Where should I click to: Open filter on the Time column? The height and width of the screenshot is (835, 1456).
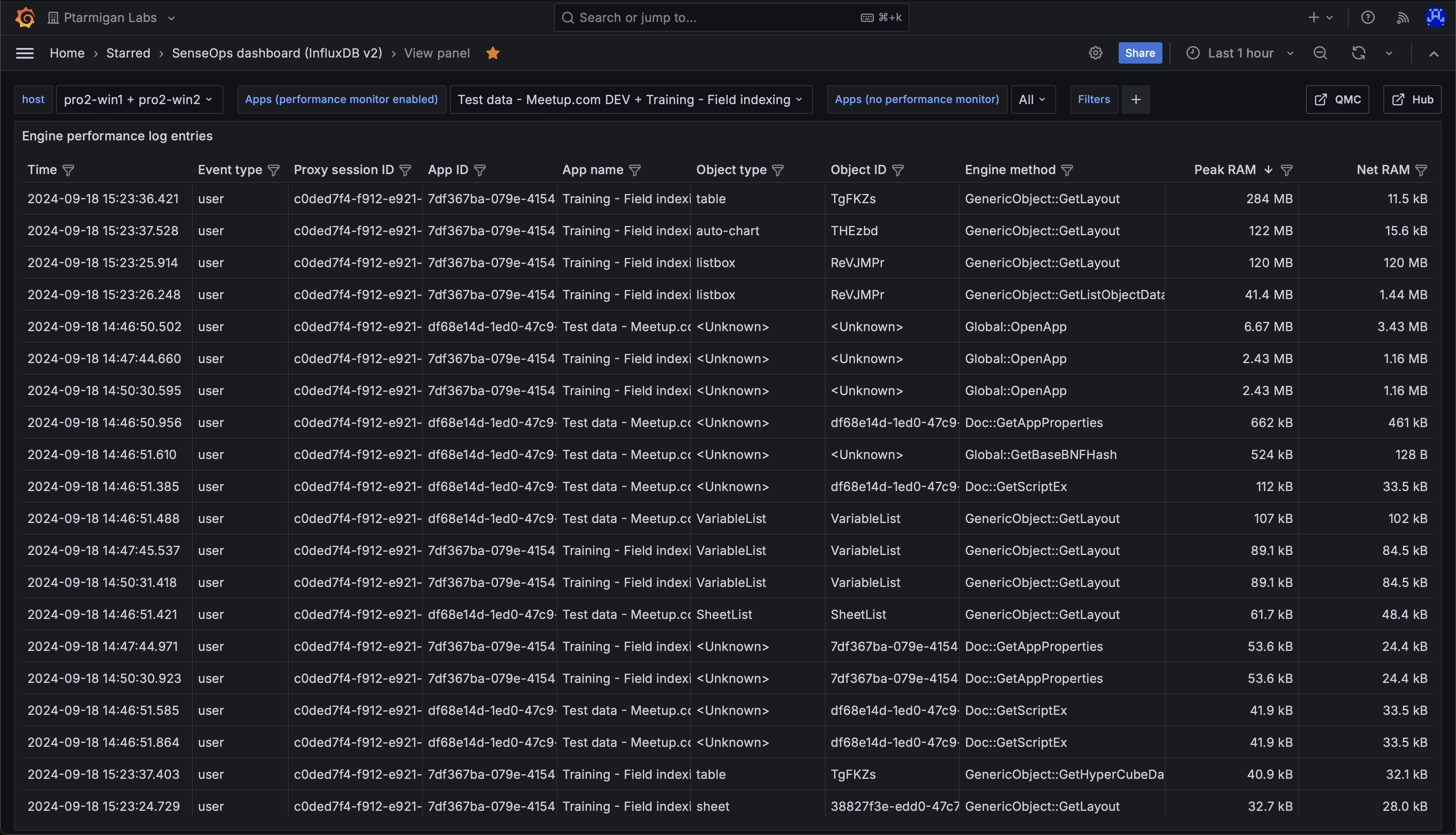click(68, 170)
